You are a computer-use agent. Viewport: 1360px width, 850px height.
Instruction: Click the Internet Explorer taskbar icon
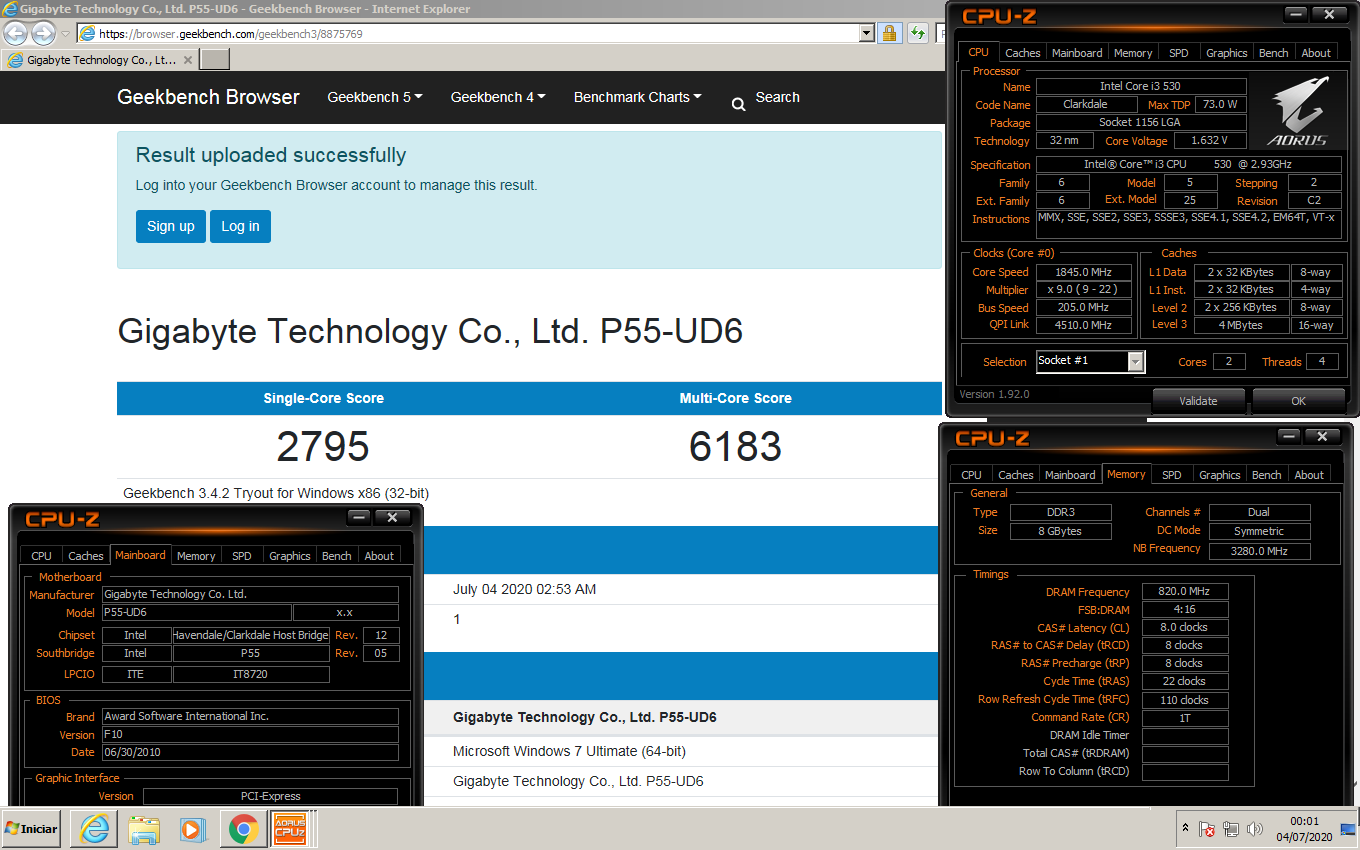pos(95,829)
